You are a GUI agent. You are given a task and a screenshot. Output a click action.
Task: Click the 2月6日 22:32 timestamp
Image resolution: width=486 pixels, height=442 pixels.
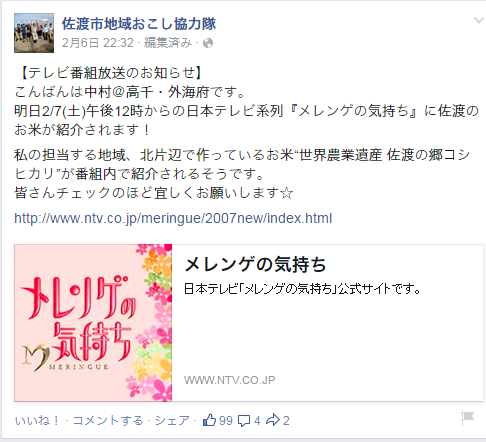(98, 43)
